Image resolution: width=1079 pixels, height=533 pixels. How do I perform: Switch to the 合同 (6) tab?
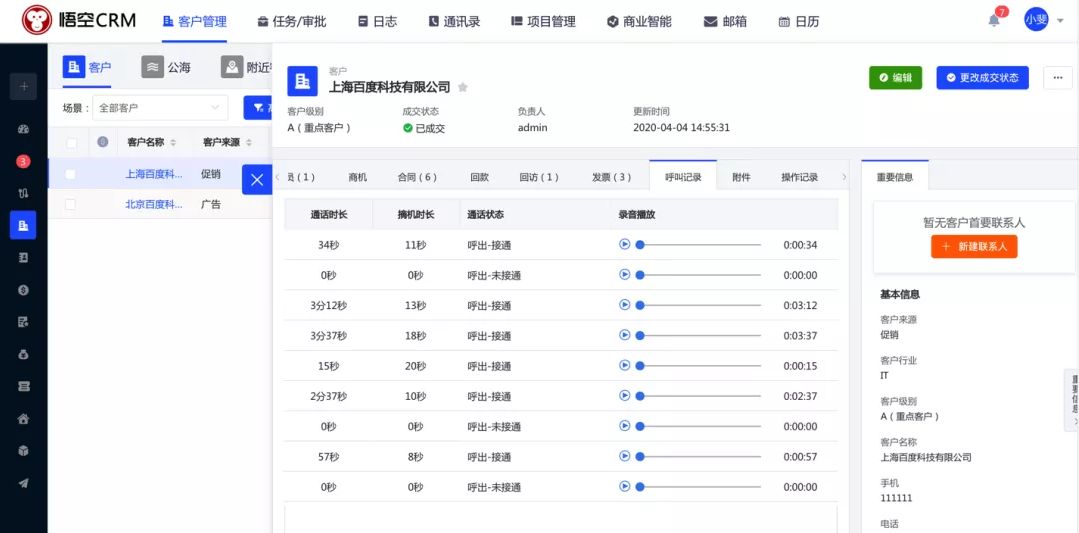pos(417,177)
